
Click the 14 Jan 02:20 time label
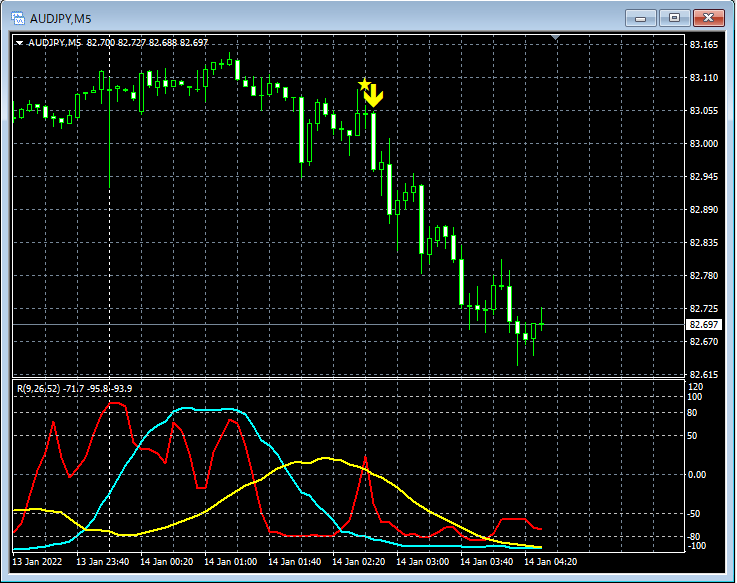click(359, 562)
